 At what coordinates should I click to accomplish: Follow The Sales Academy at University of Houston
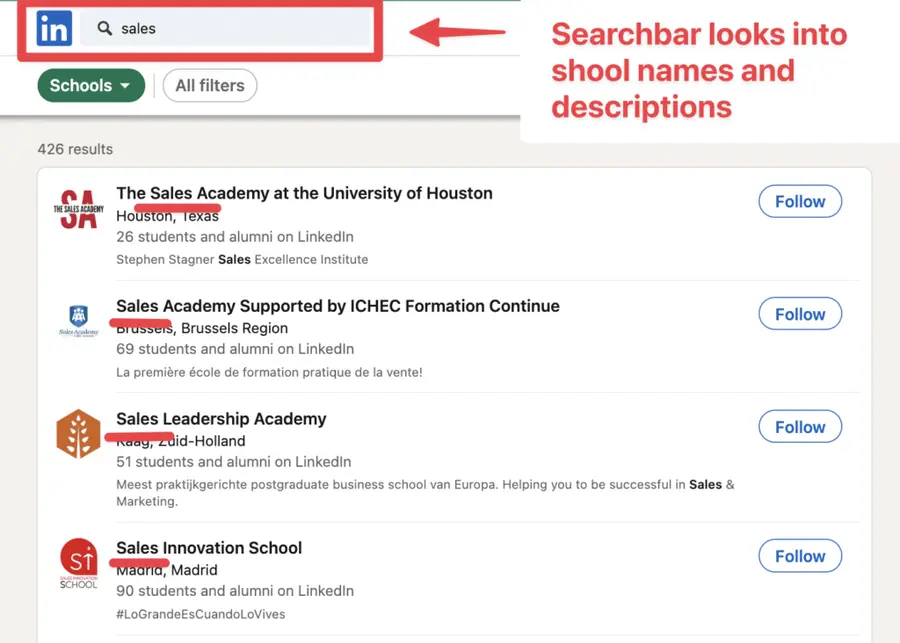799,201
